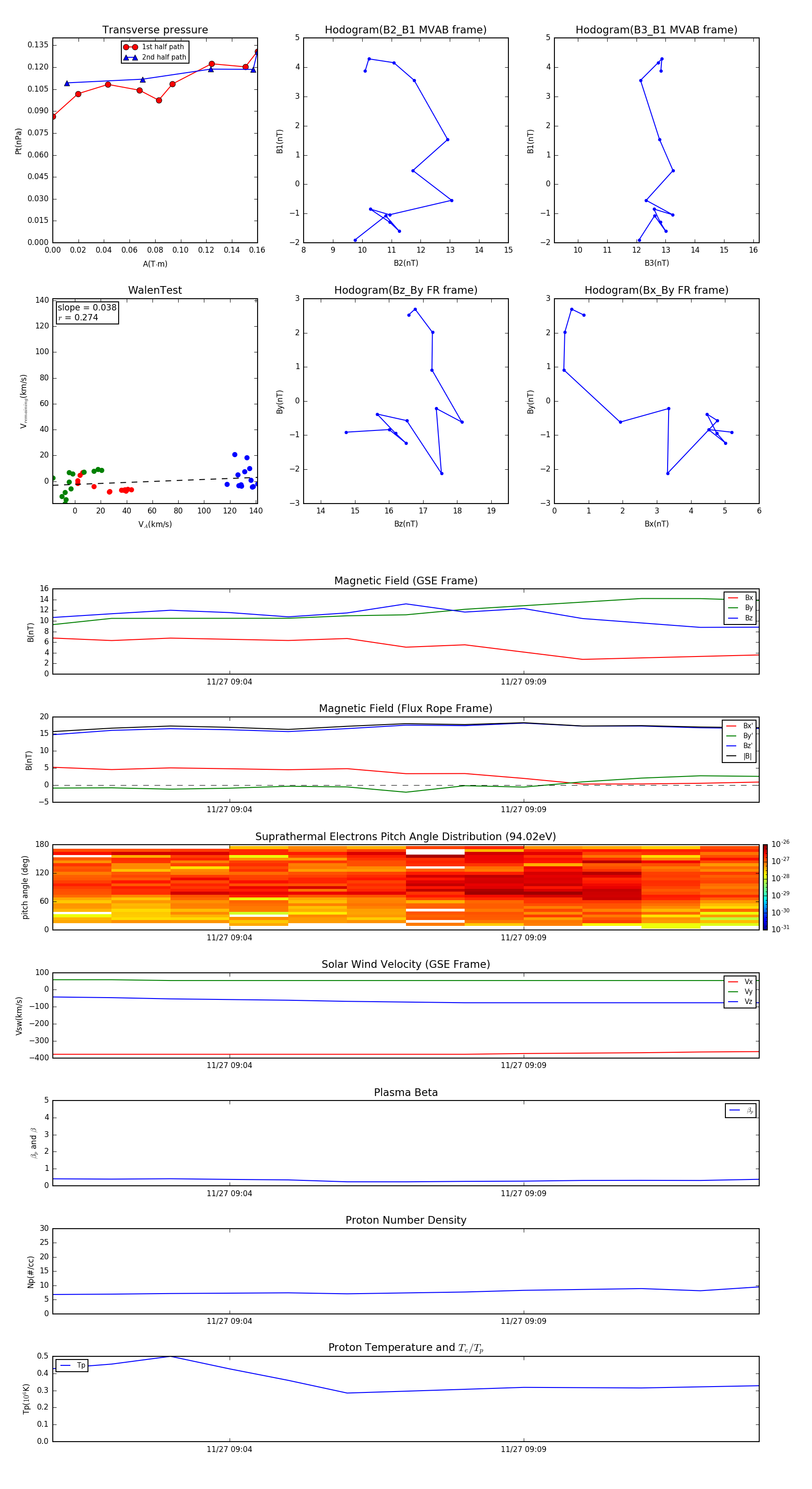Click the 'Bz(nT)' x-axis label
The height and width of the screenshot is (1489, 812).
pyautogui.click(x=406, y=524)
